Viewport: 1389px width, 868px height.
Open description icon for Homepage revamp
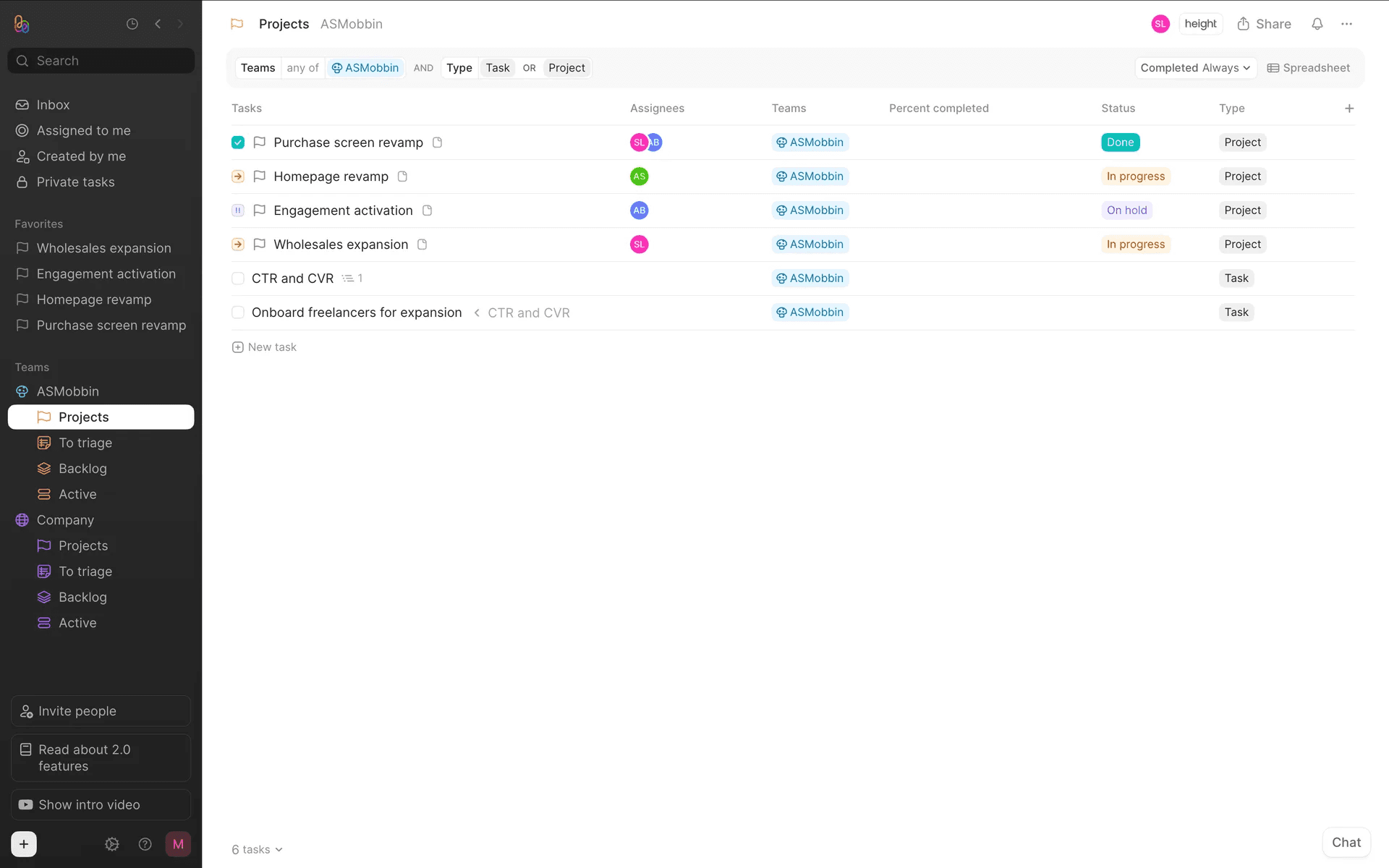coord(403,176)
